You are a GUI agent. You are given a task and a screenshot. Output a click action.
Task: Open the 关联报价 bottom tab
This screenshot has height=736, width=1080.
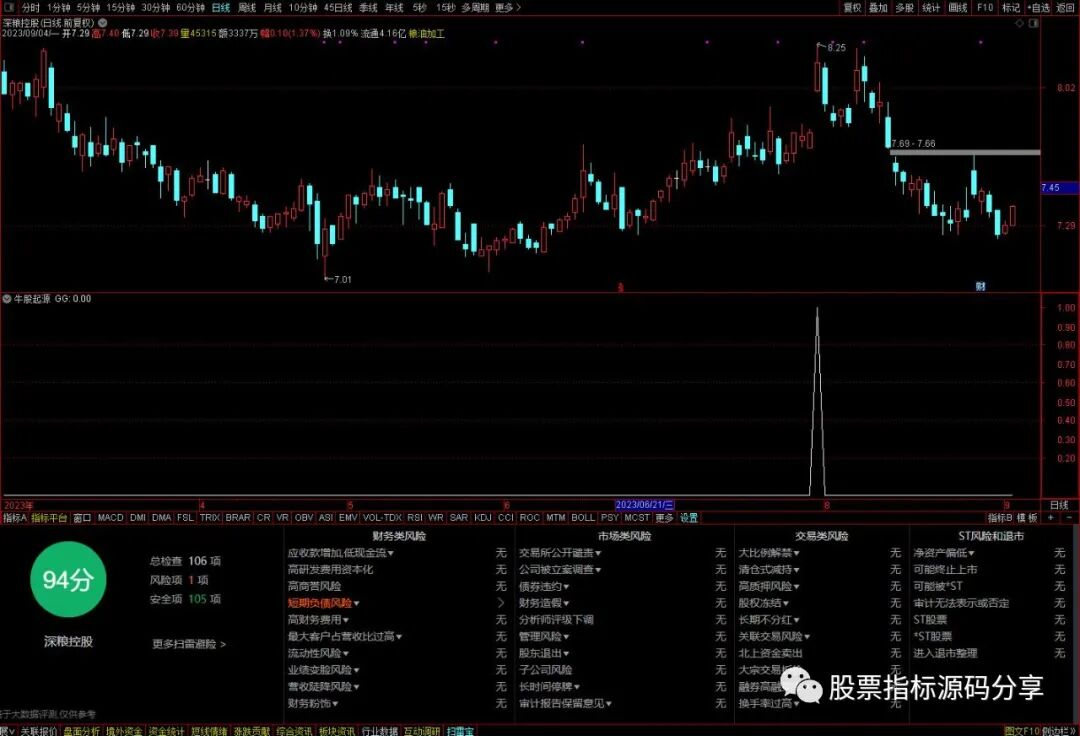[39, 730]
